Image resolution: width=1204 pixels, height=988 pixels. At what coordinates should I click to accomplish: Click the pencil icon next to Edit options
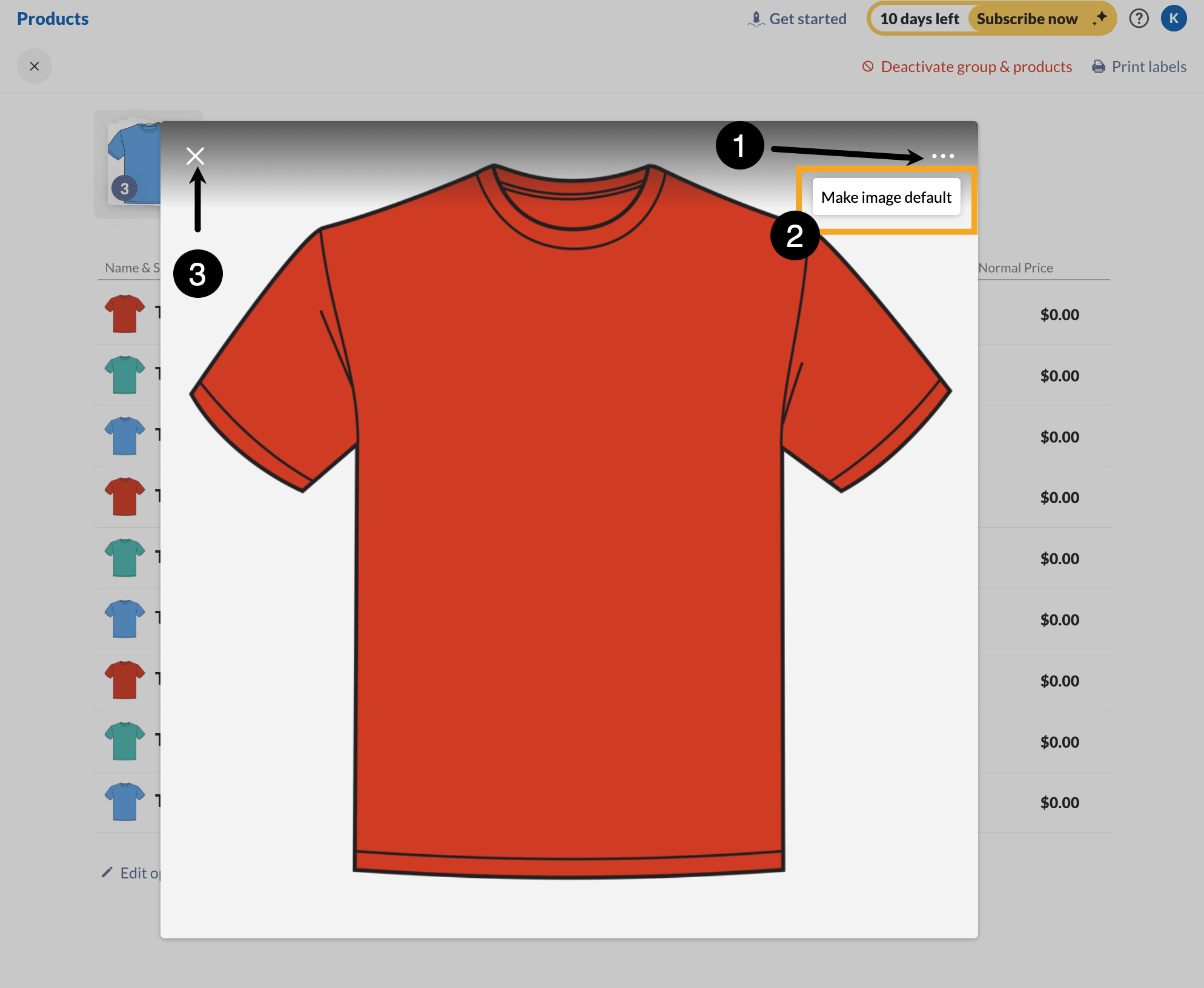[x=107, y=872]
